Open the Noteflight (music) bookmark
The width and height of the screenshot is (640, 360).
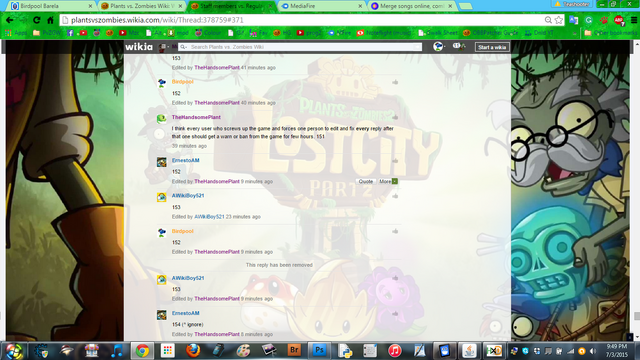tap(384, 33)
